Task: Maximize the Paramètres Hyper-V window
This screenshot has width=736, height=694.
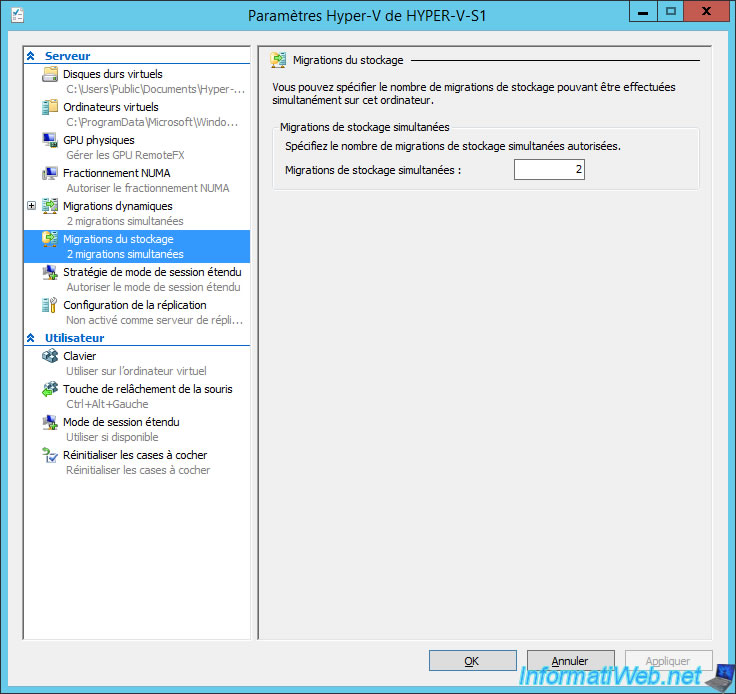Action: [x=670, y=11]
